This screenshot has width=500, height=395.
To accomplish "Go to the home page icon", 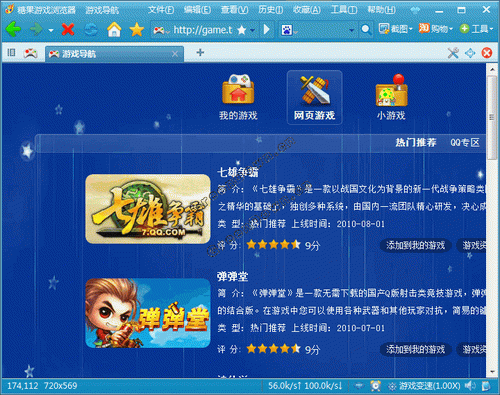I will click(x=114, y=29).
